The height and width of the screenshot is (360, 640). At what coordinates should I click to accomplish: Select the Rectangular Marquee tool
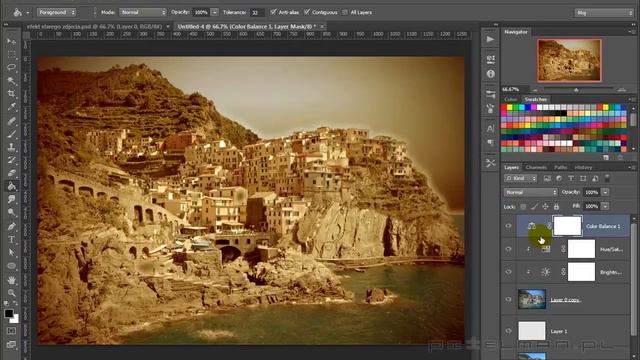(x=11, y=54)
